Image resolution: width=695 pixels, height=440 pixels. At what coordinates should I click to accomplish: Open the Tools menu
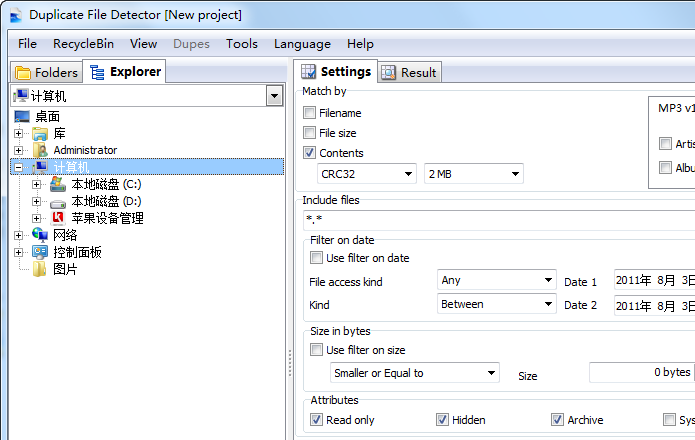[242, 44]
